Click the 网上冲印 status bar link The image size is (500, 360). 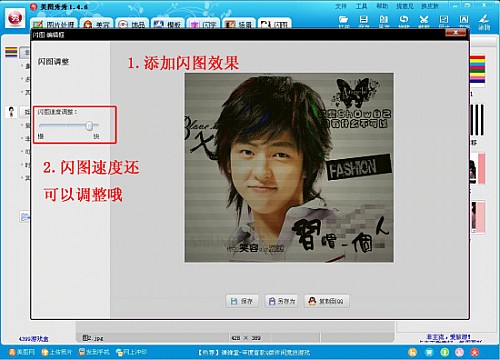pos(131,352)
